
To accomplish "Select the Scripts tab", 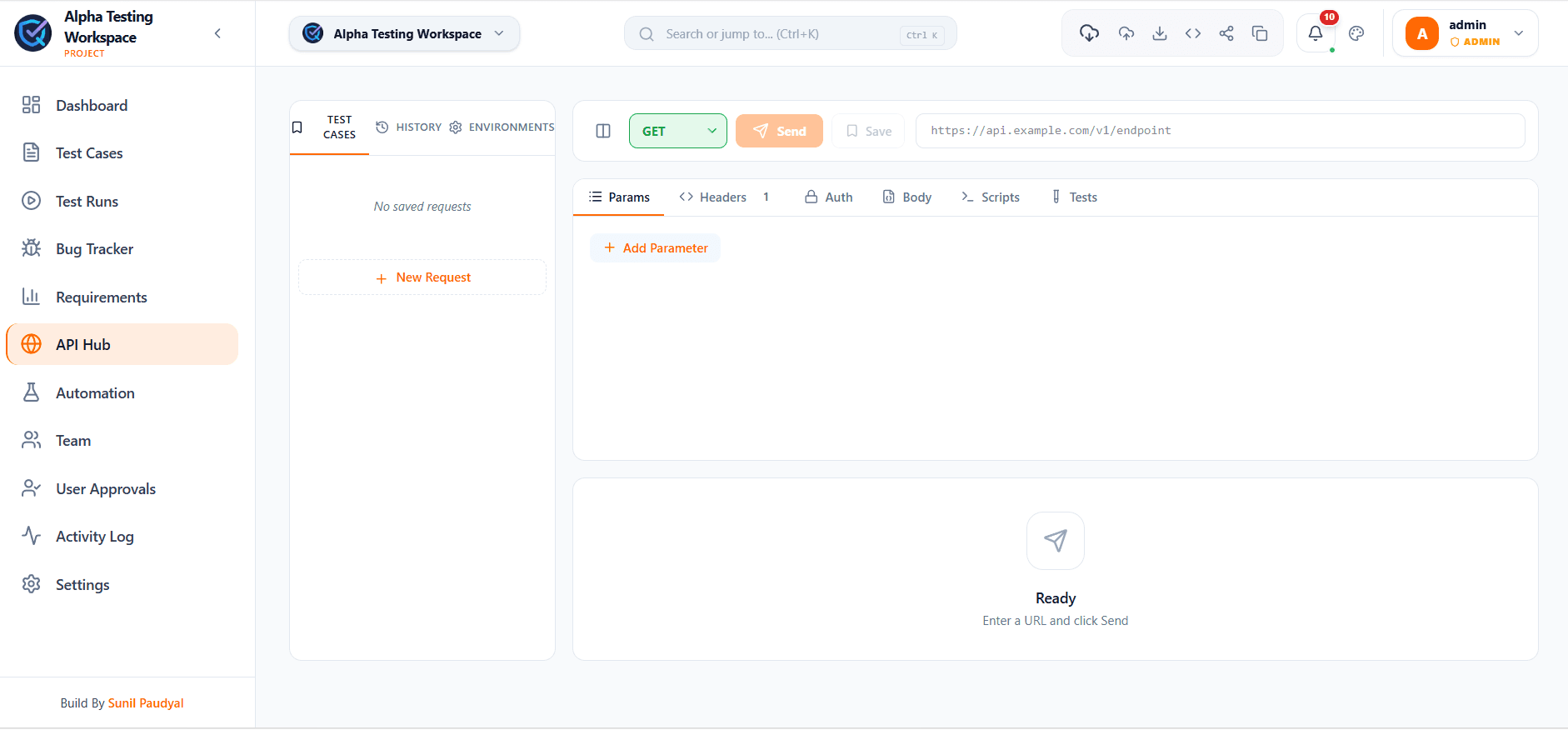I will (x=990, y=197).
